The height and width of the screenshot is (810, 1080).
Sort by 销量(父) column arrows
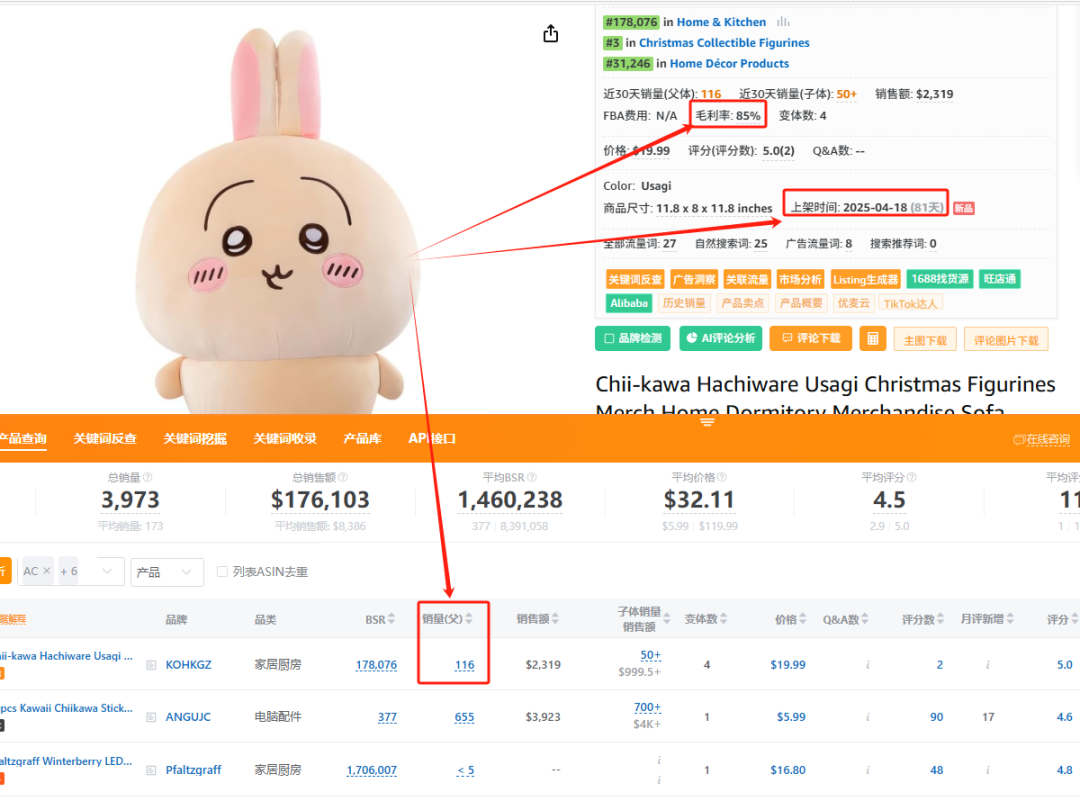pos(468,619)
